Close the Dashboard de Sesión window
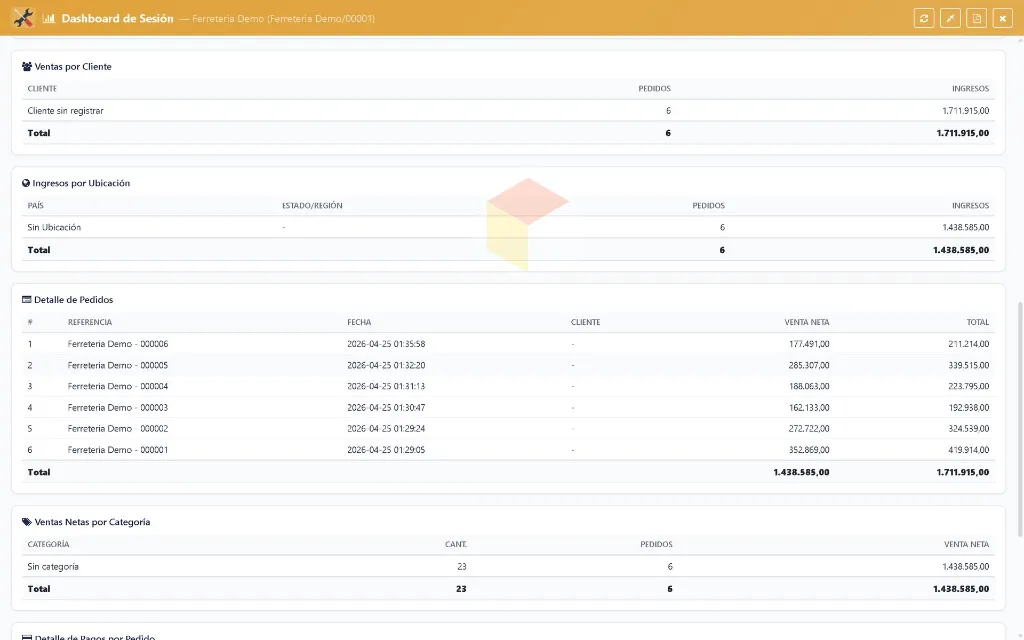1024x640 pixels. click(x=1002, y=18)
